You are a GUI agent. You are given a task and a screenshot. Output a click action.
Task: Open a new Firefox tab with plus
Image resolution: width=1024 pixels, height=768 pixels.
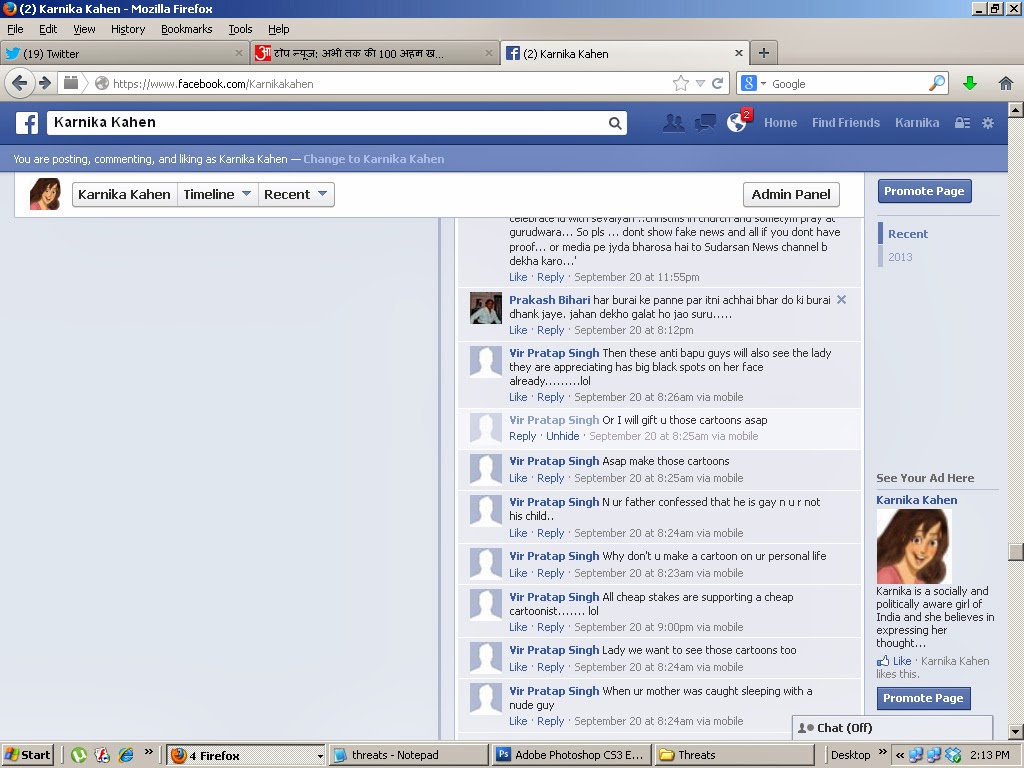pos(763,53)
